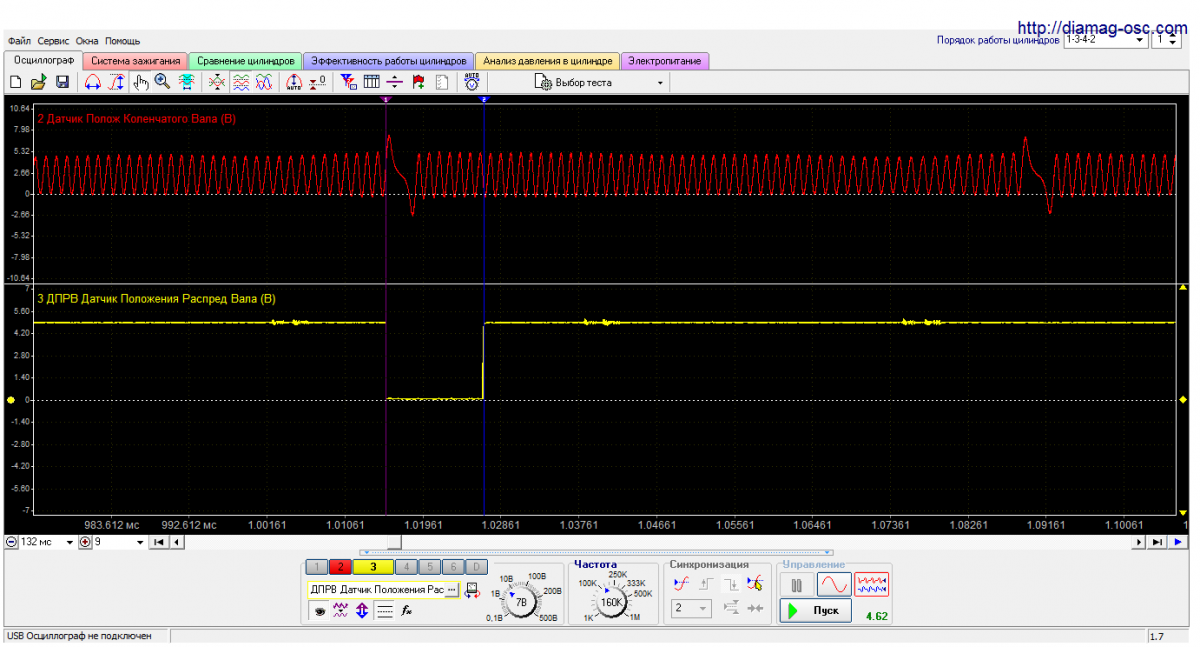Switch to Эффективность работы цилиндров tab
Screen dimensions: 1200x647
click(389, 61)
